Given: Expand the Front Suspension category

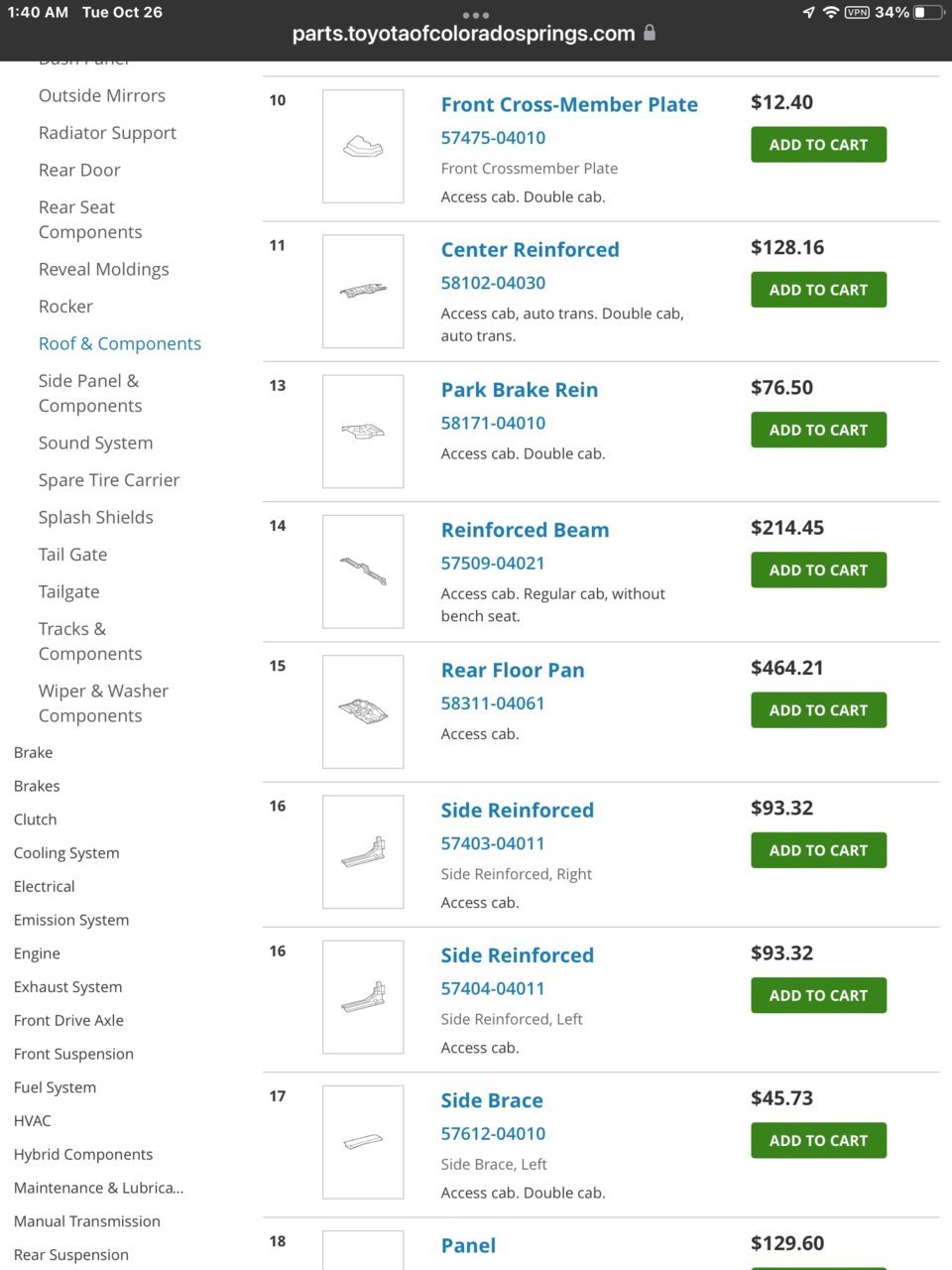Looking at the screenshot, I should coord(73,1054).
